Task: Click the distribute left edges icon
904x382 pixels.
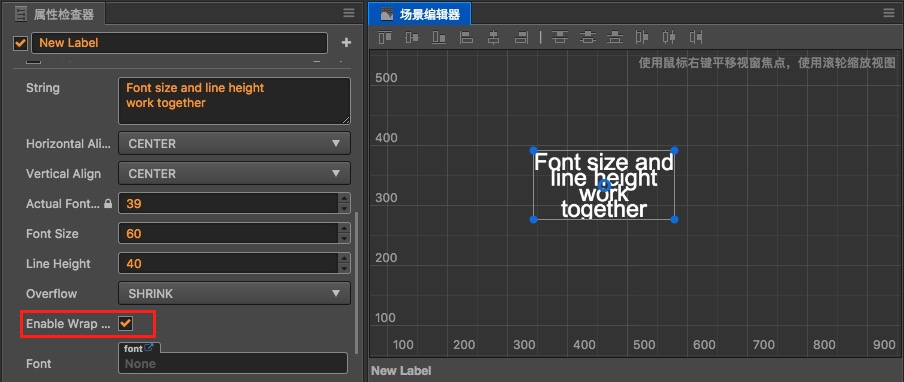Action: click(x=641, y=37)
